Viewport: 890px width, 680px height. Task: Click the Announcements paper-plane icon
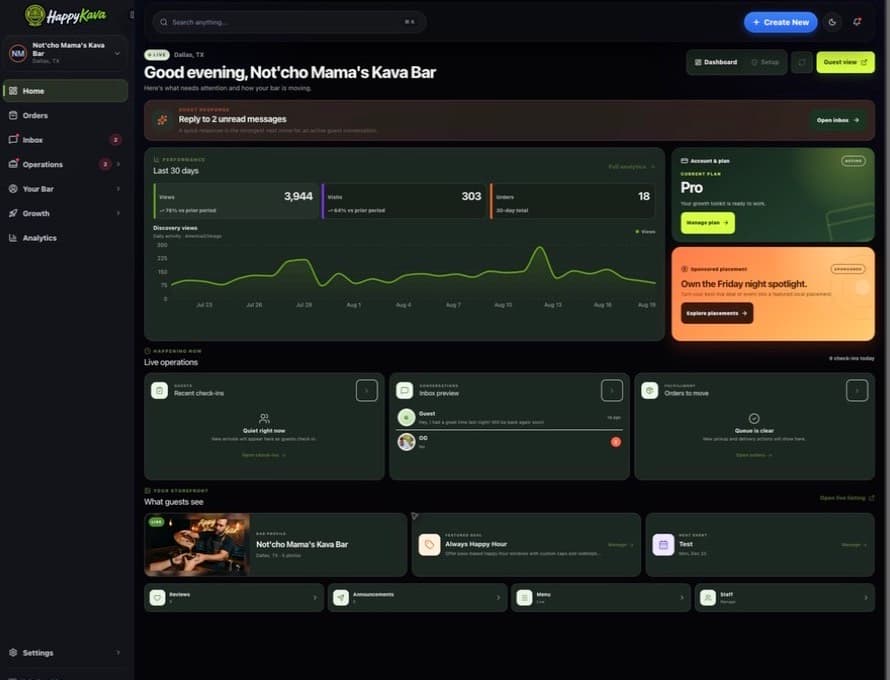click(341, 598)
